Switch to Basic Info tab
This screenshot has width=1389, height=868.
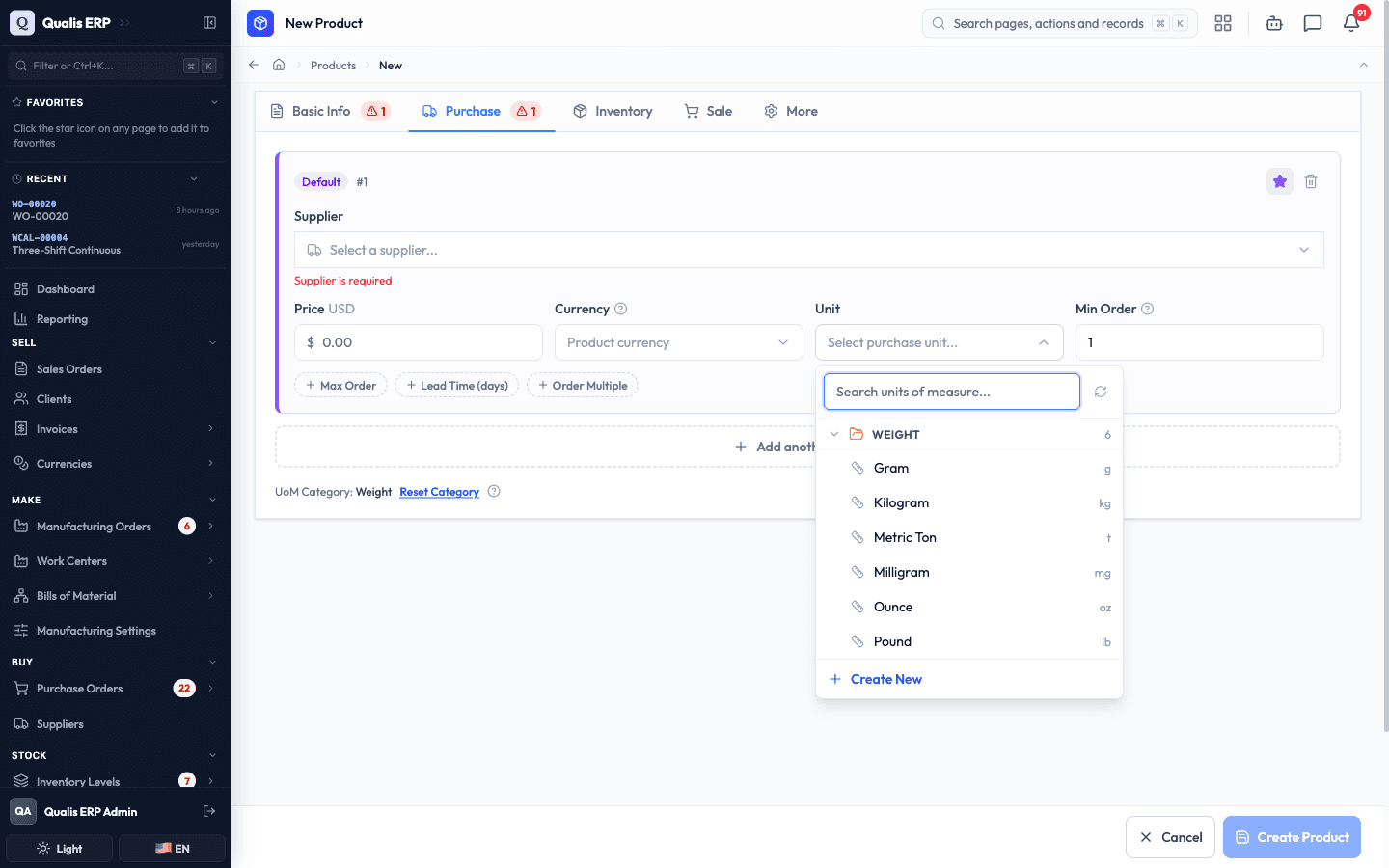click(329, 111)
